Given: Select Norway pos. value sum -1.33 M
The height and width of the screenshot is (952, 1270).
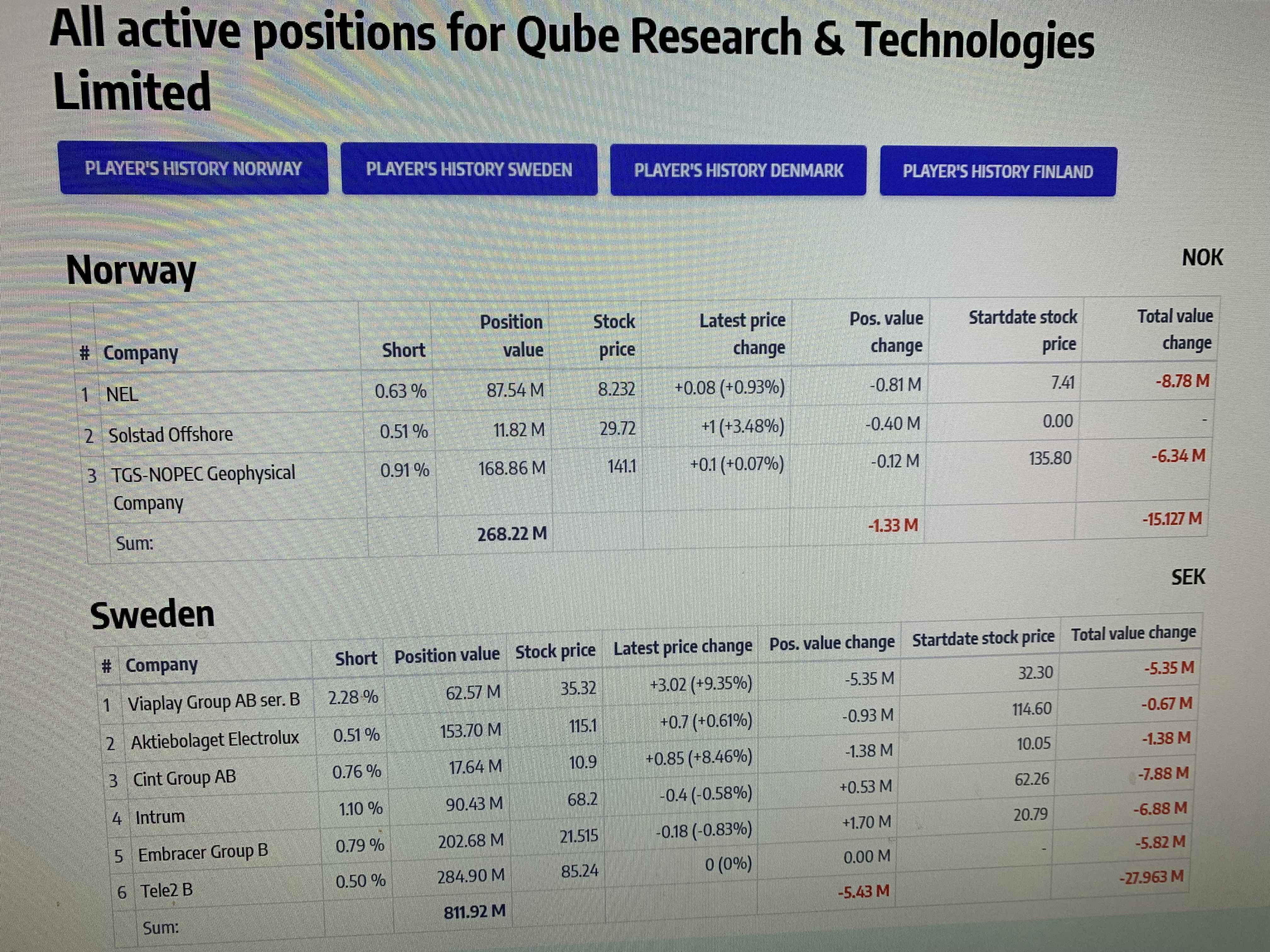Looking at the screenshot, I should pos(893,525).
